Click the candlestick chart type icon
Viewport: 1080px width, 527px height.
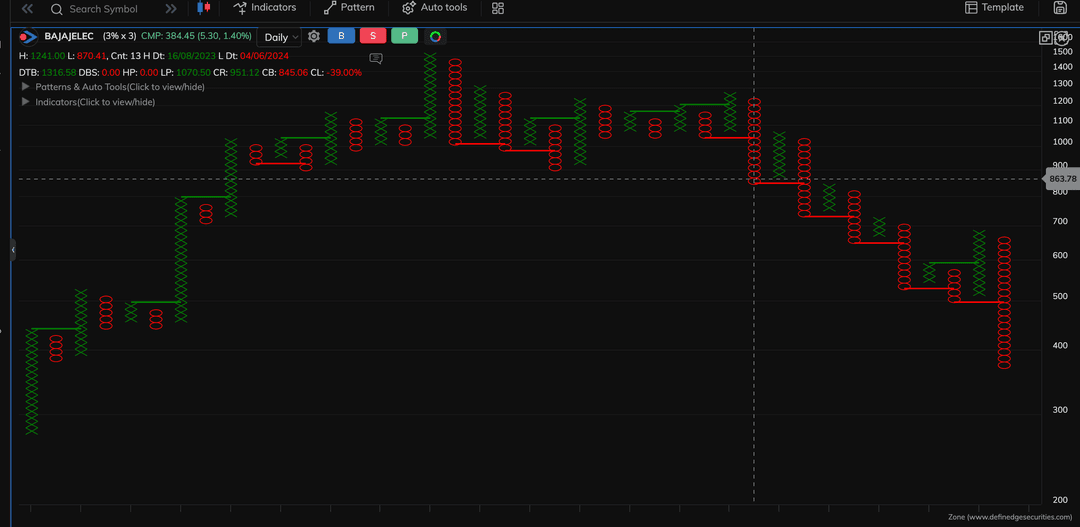point(204,8)
